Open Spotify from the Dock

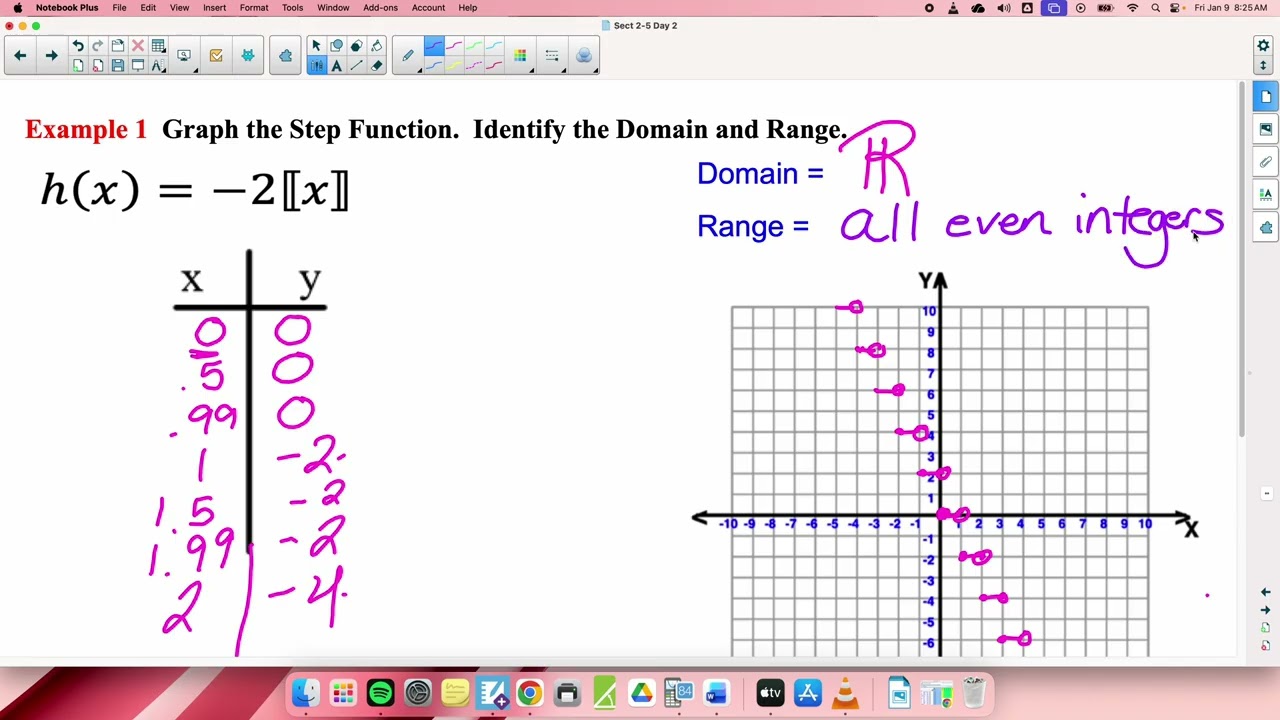click(380, 693)
